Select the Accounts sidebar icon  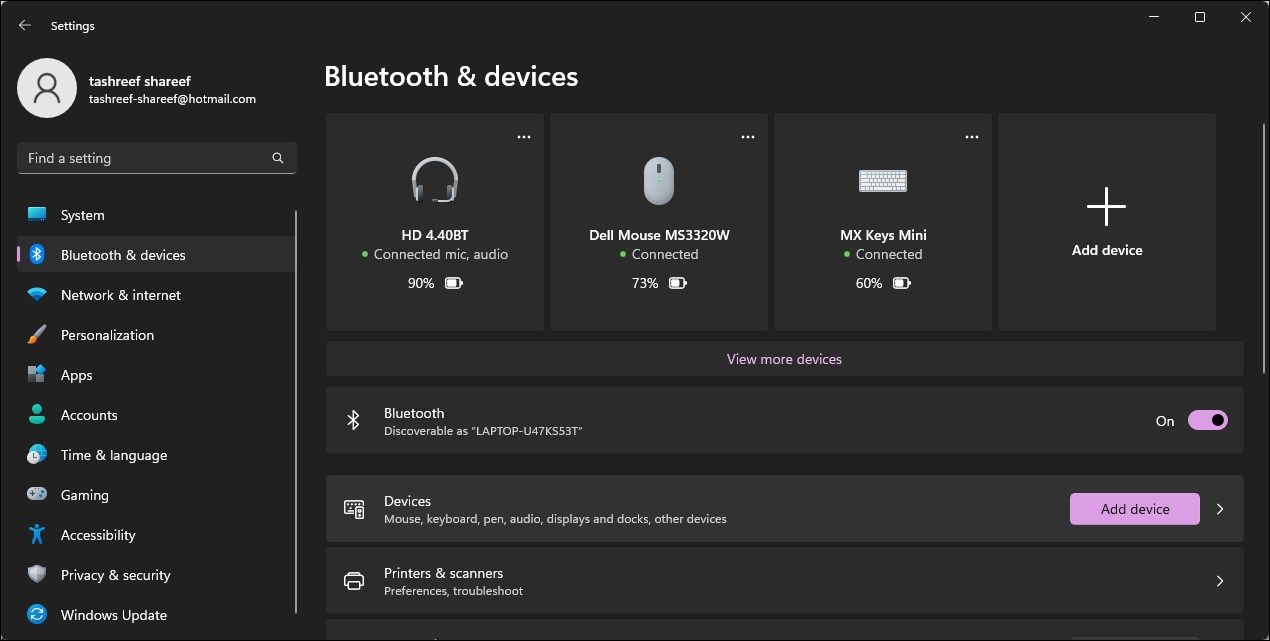click(39, 414)
